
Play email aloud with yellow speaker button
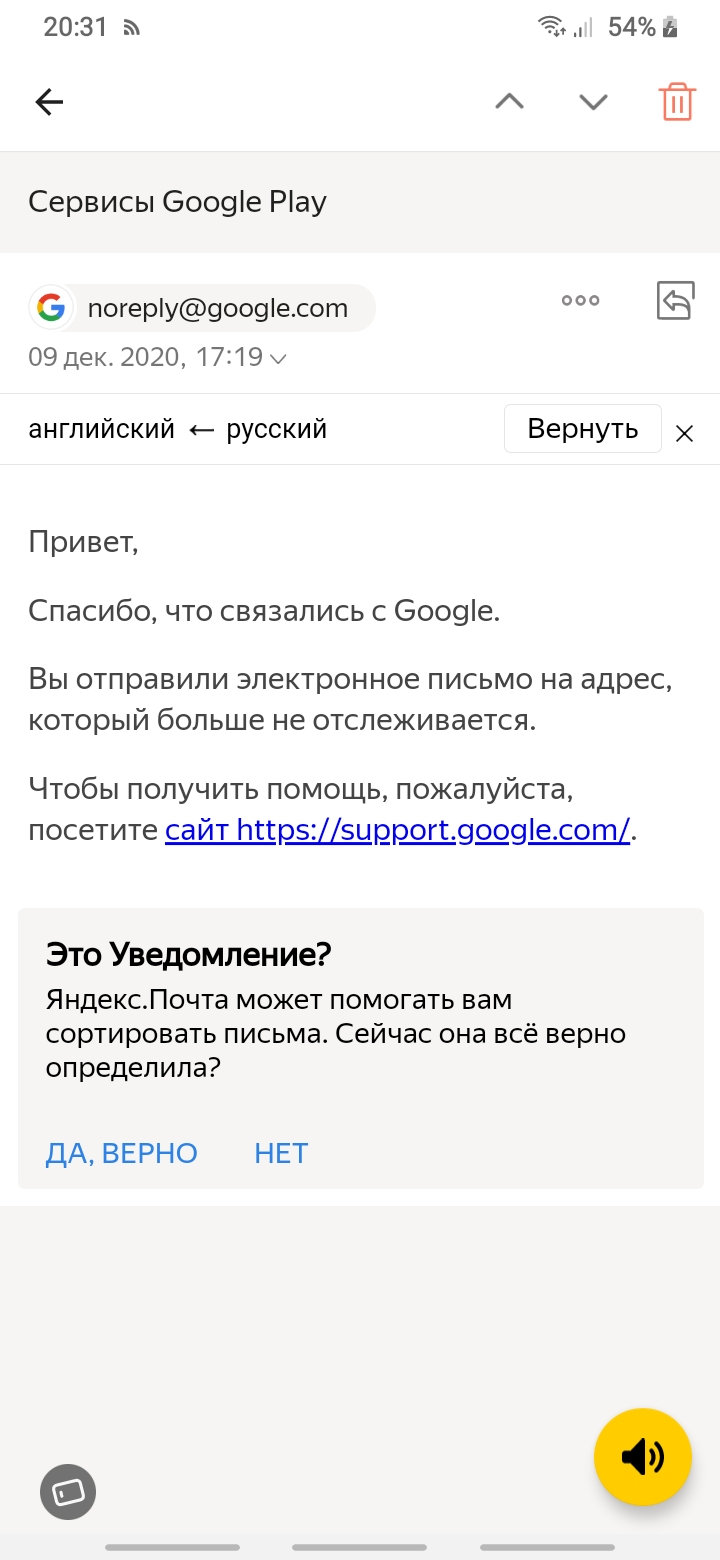click(643, 1457)
